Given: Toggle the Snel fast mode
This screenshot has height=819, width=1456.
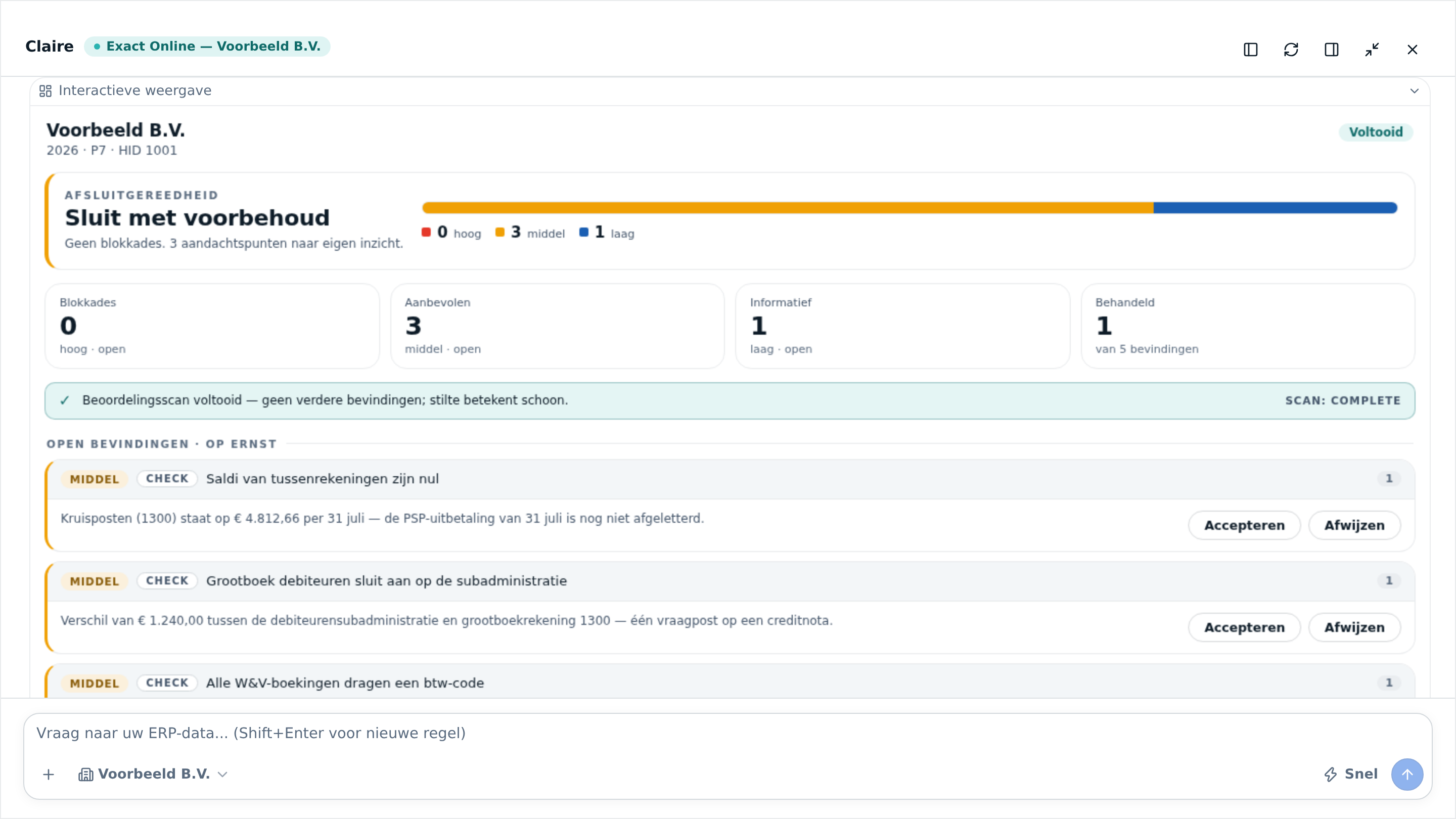Looking at the screenshot, I should 1350,775.
